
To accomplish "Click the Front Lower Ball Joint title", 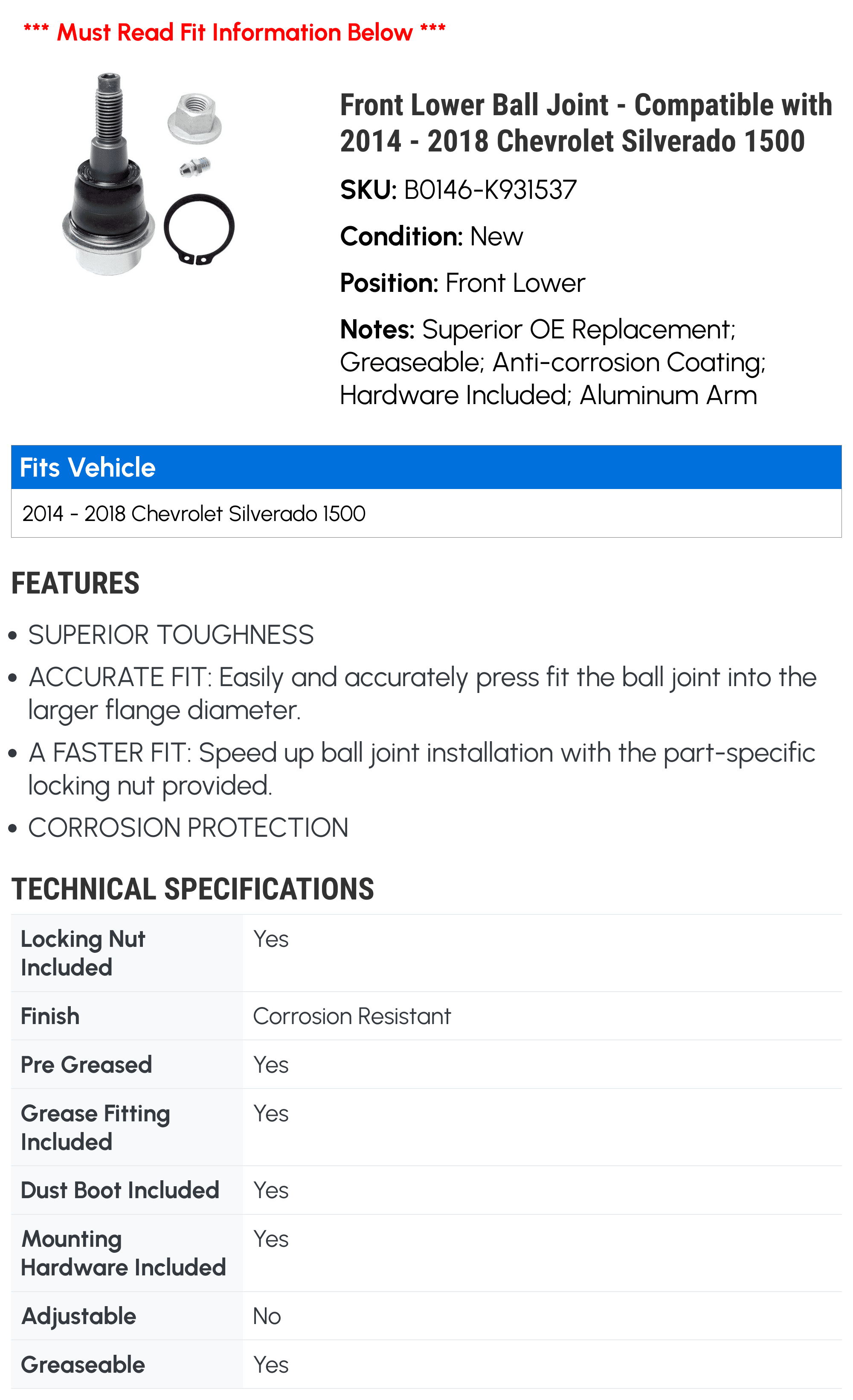I will coord(586,123).
